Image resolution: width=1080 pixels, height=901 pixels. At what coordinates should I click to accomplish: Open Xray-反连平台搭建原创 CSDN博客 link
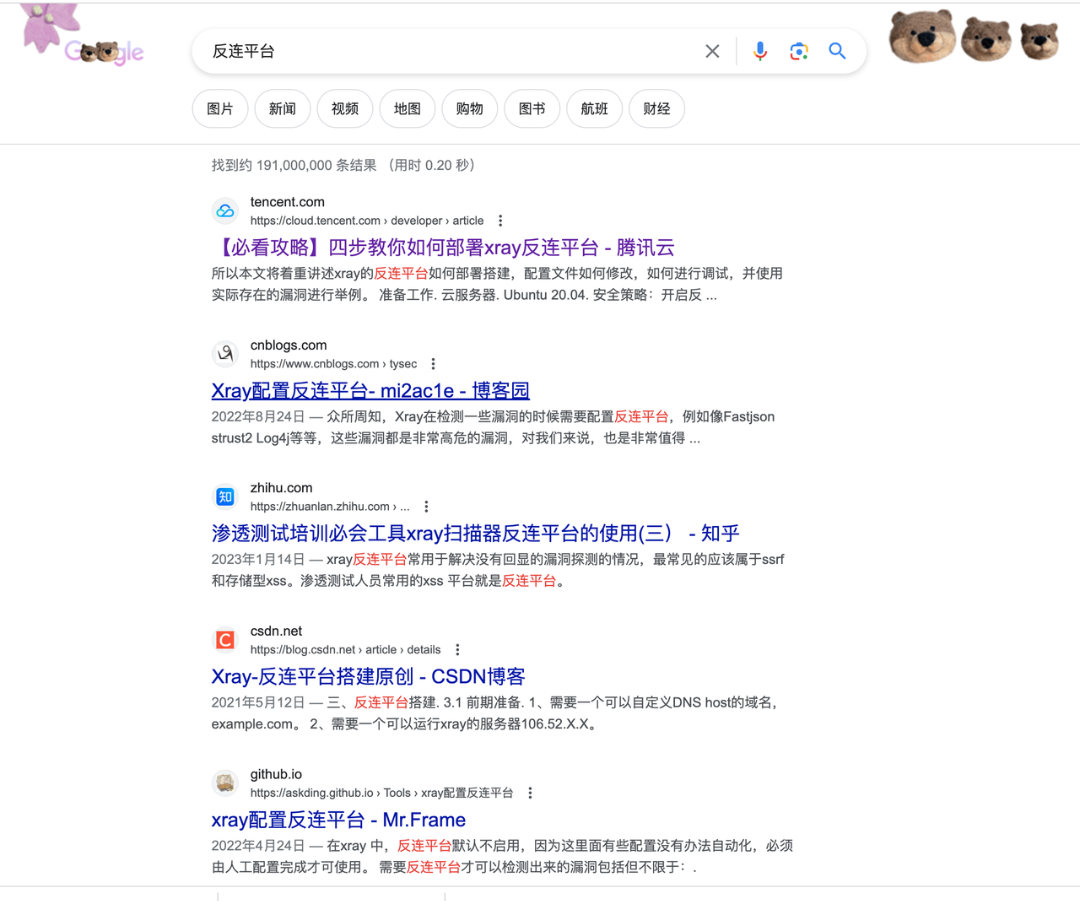tap(368, 676)
